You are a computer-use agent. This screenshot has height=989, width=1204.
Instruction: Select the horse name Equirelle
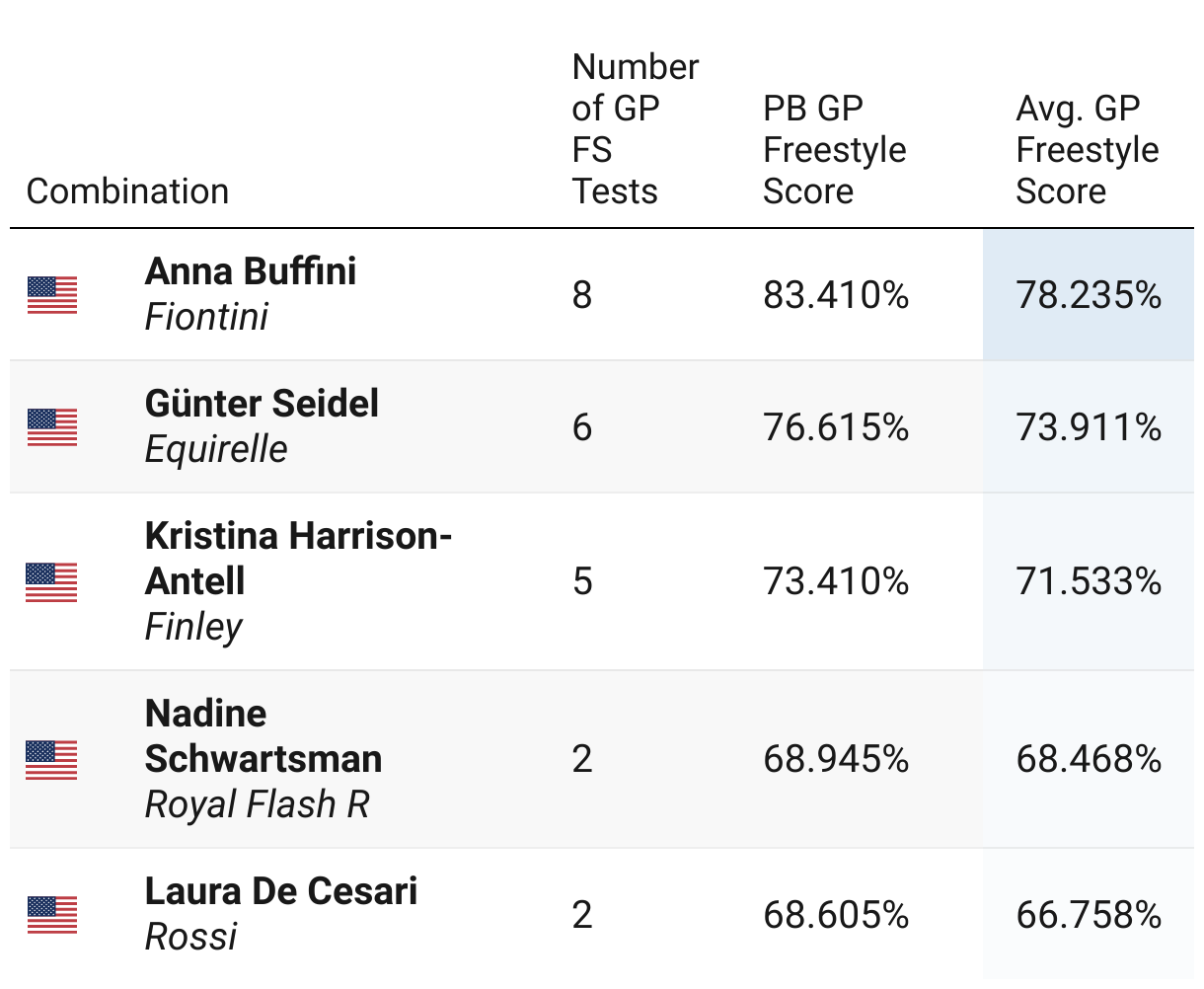click(x=216, y=449)
